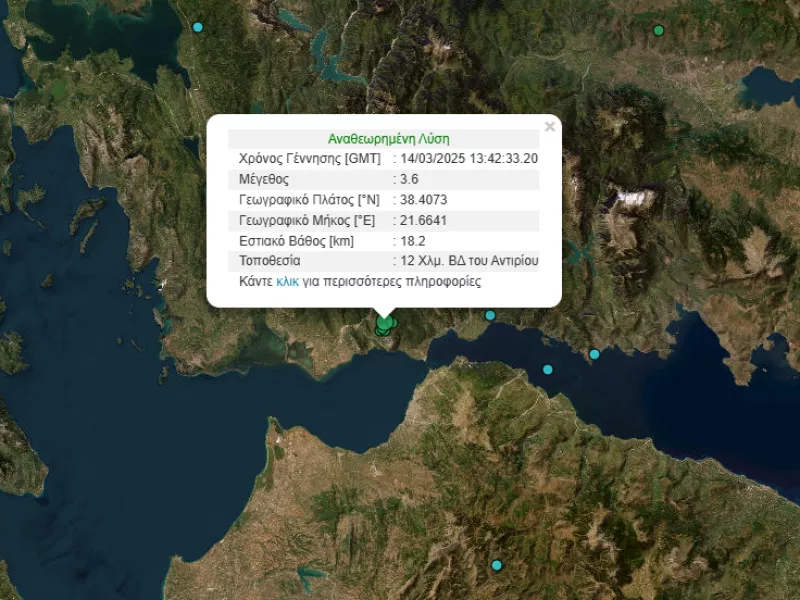Image resolution: width=800 pixels, height=600 pixels.
Task: Click the 'Γεωγραφικό Μήκος [°E]' label
Action: (x=307, y=220)
